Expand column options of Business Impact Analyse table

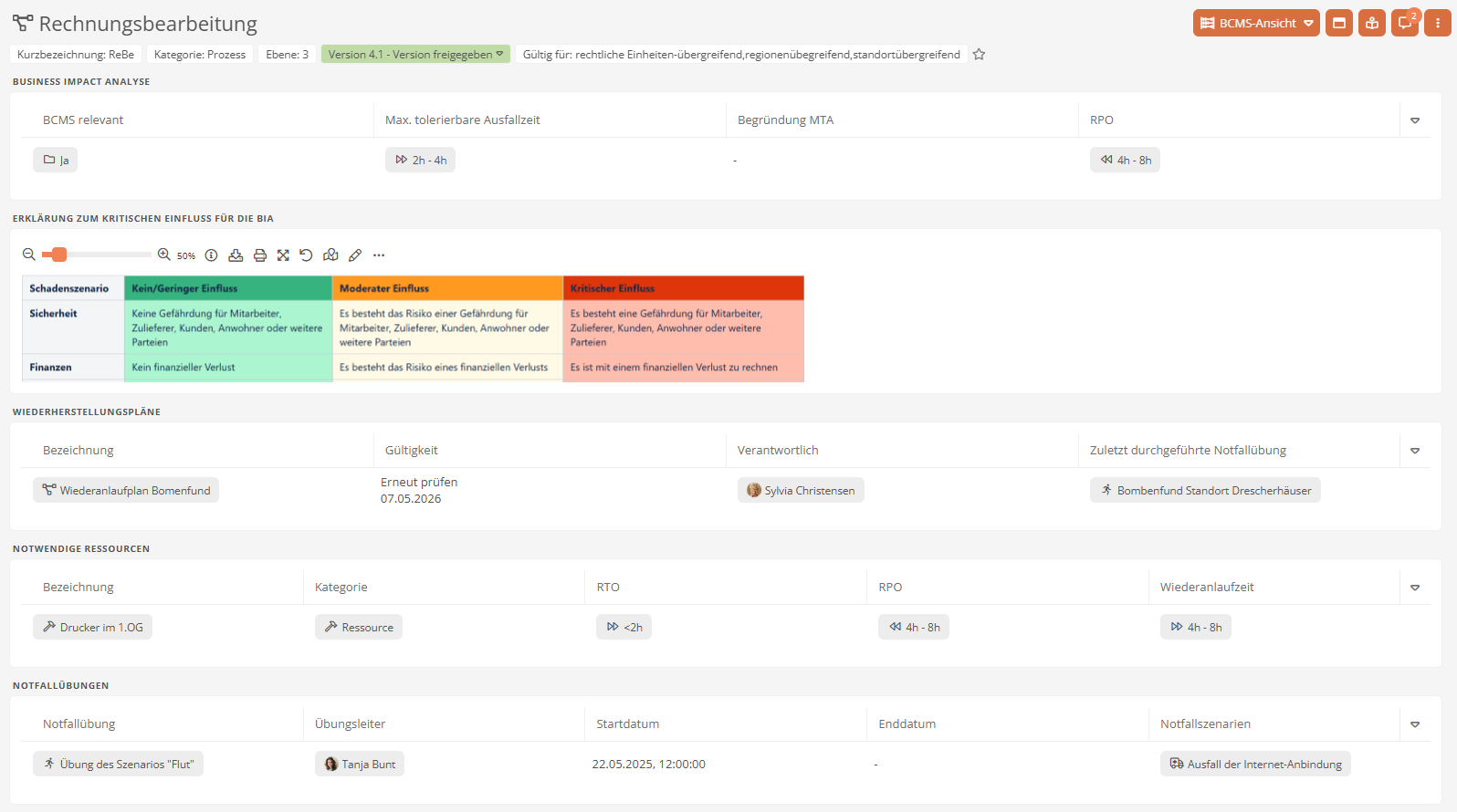1415,120
